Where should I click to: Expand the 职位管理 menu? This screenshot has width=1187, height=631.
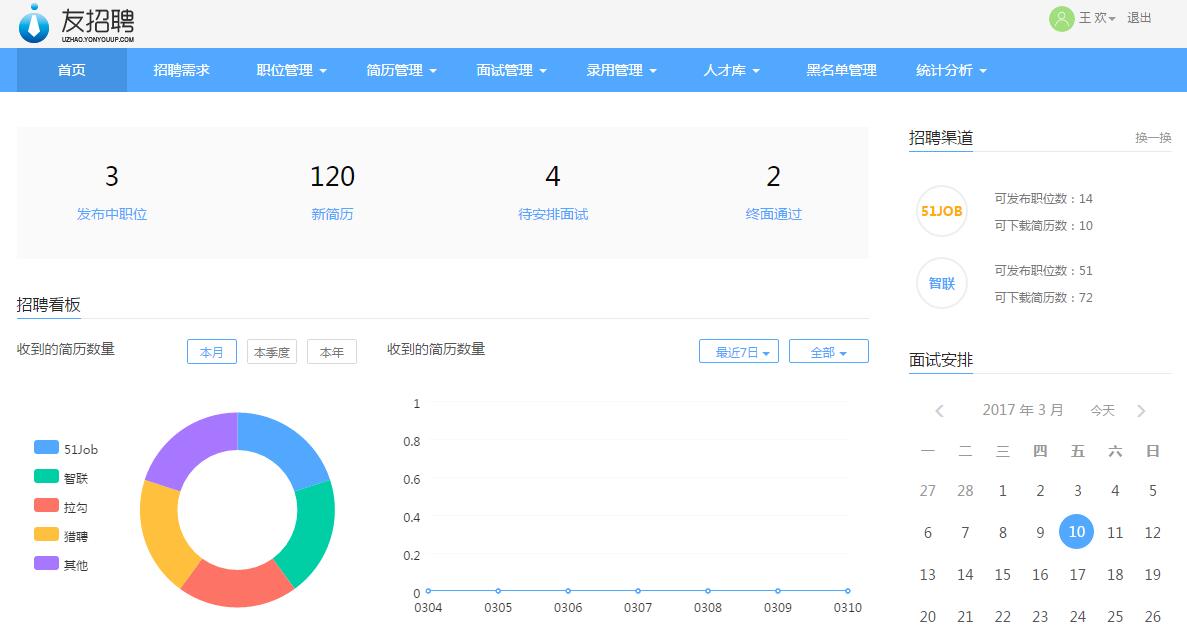pos(291,70)
